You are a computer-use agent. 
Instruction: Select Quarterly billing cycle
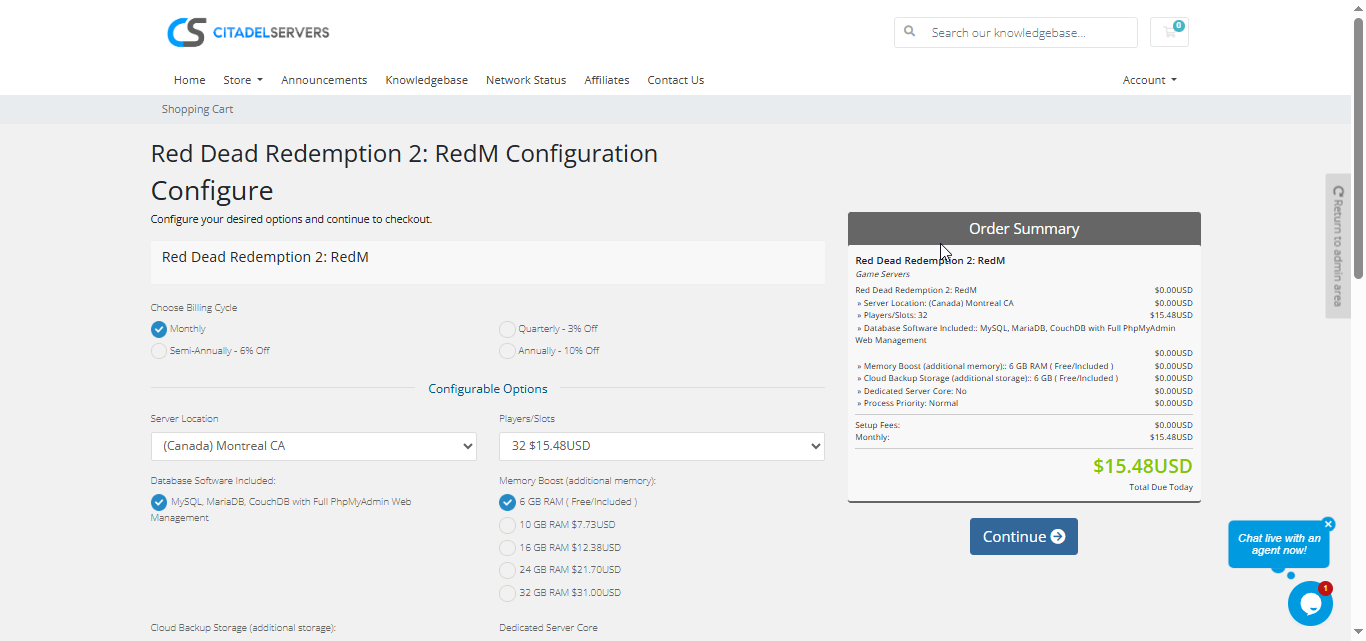pyautogui.click(x=508, y=329)
